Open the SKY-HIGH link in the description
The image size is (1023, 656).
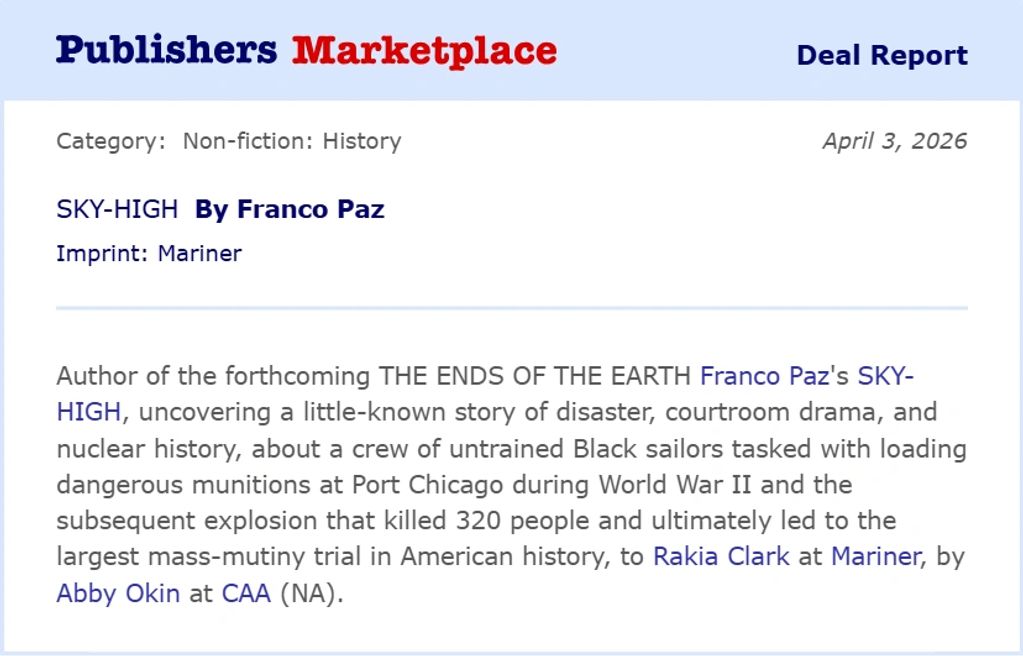tap(886, 376)
